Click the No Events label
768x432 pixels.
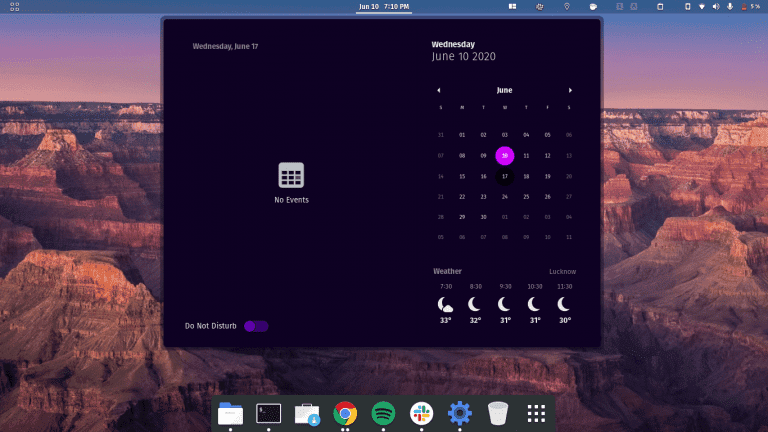point(291,200)
